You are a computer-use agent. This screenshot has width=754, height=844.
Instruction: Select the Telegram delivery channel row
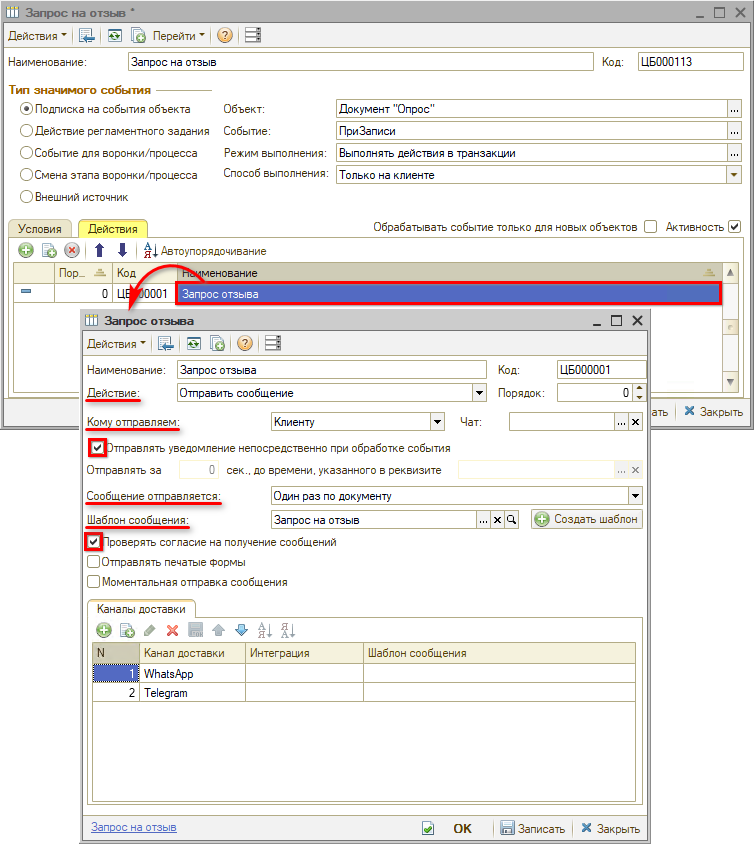pos(364,693)
